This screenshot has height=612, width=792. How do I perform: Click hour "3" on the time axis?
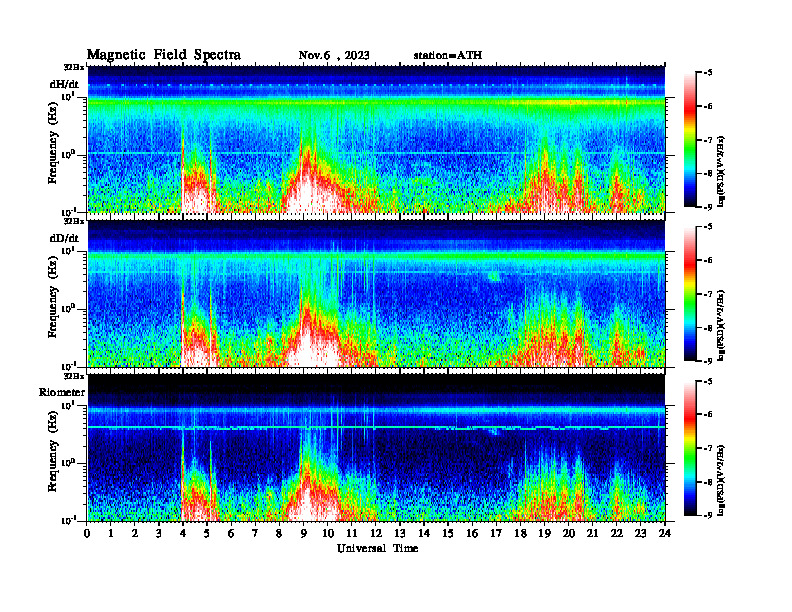point(159,534)
